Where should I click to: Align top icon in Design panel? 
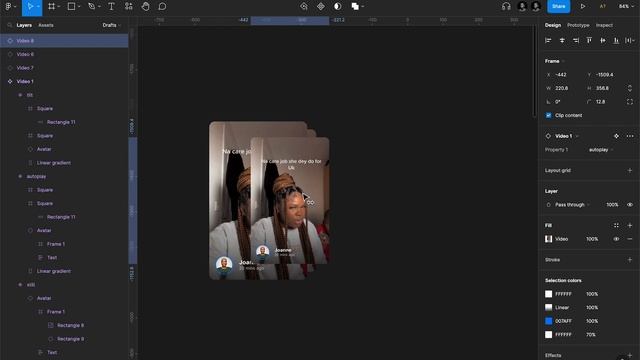589,40
